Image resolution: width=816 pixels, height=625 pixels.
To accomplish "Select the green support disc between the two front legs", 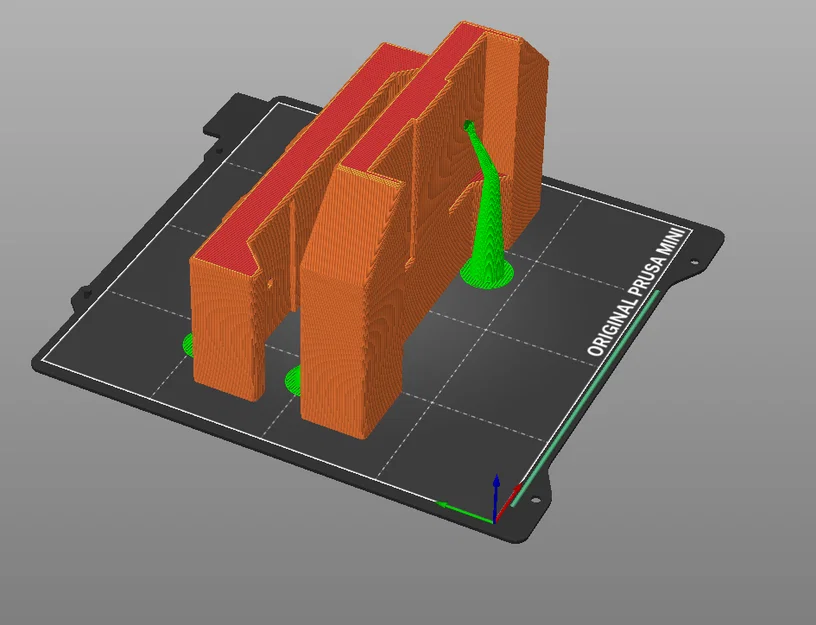I will click(293, 379).
